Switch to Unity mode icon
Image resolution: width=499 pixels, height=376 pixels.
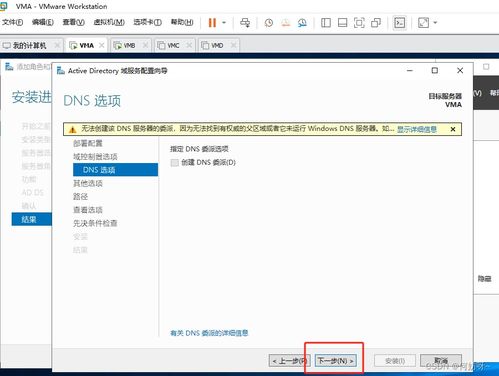click(376, 23)
